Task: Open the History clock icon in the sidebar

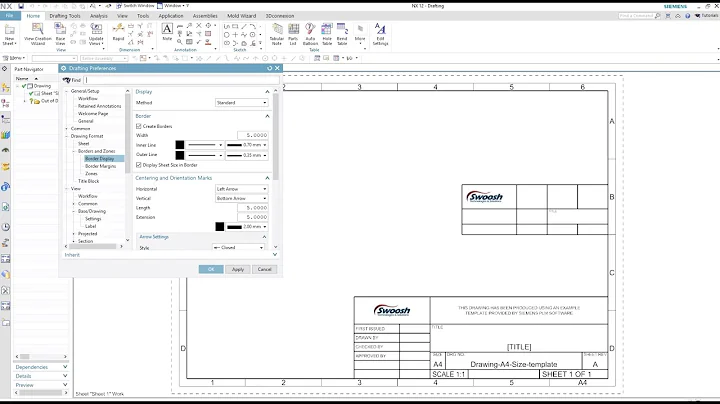Action: 6,227
